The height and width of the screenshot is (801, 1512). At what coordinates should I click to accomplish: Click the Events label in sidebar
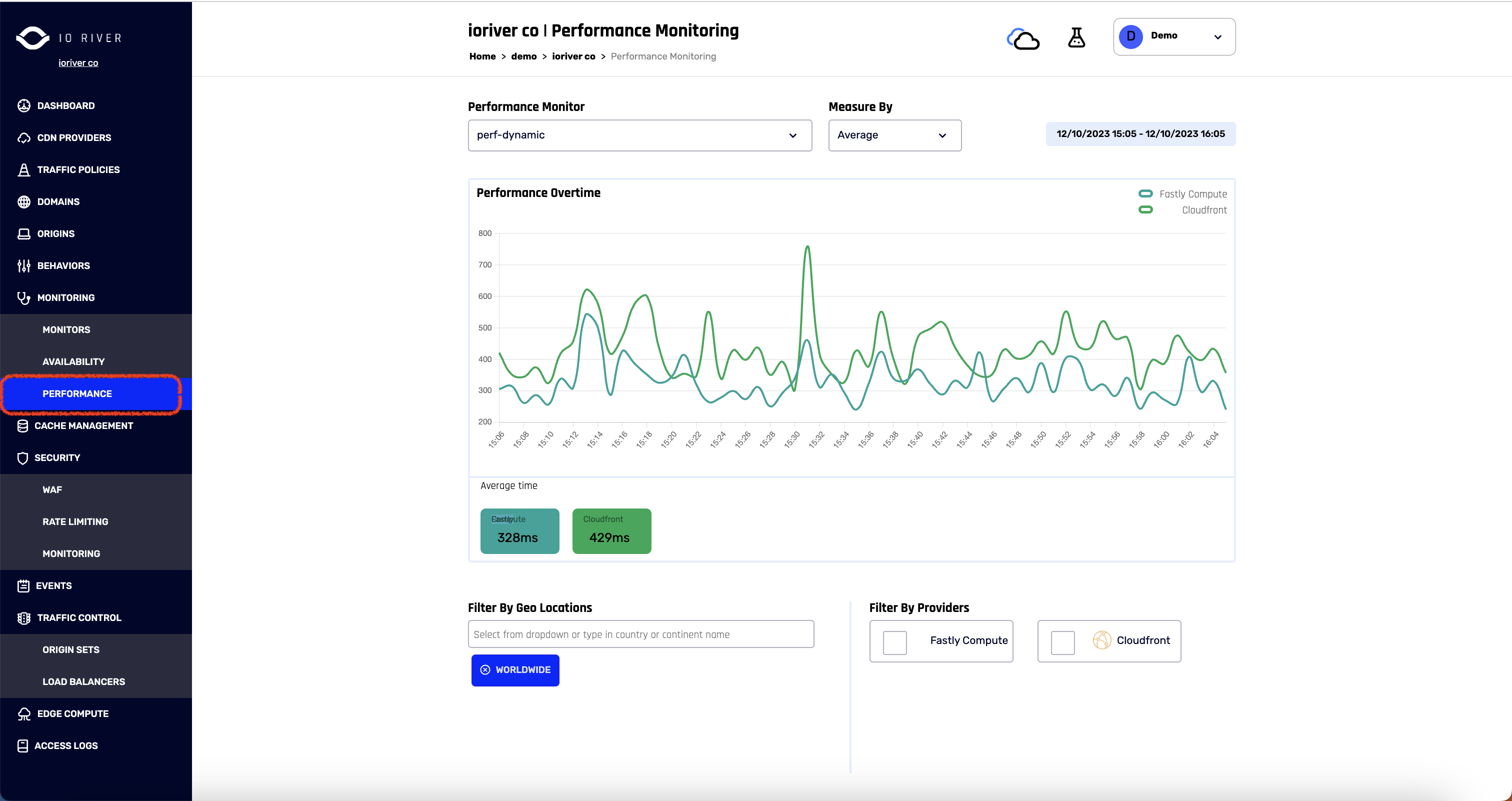(x=53, y=585)
